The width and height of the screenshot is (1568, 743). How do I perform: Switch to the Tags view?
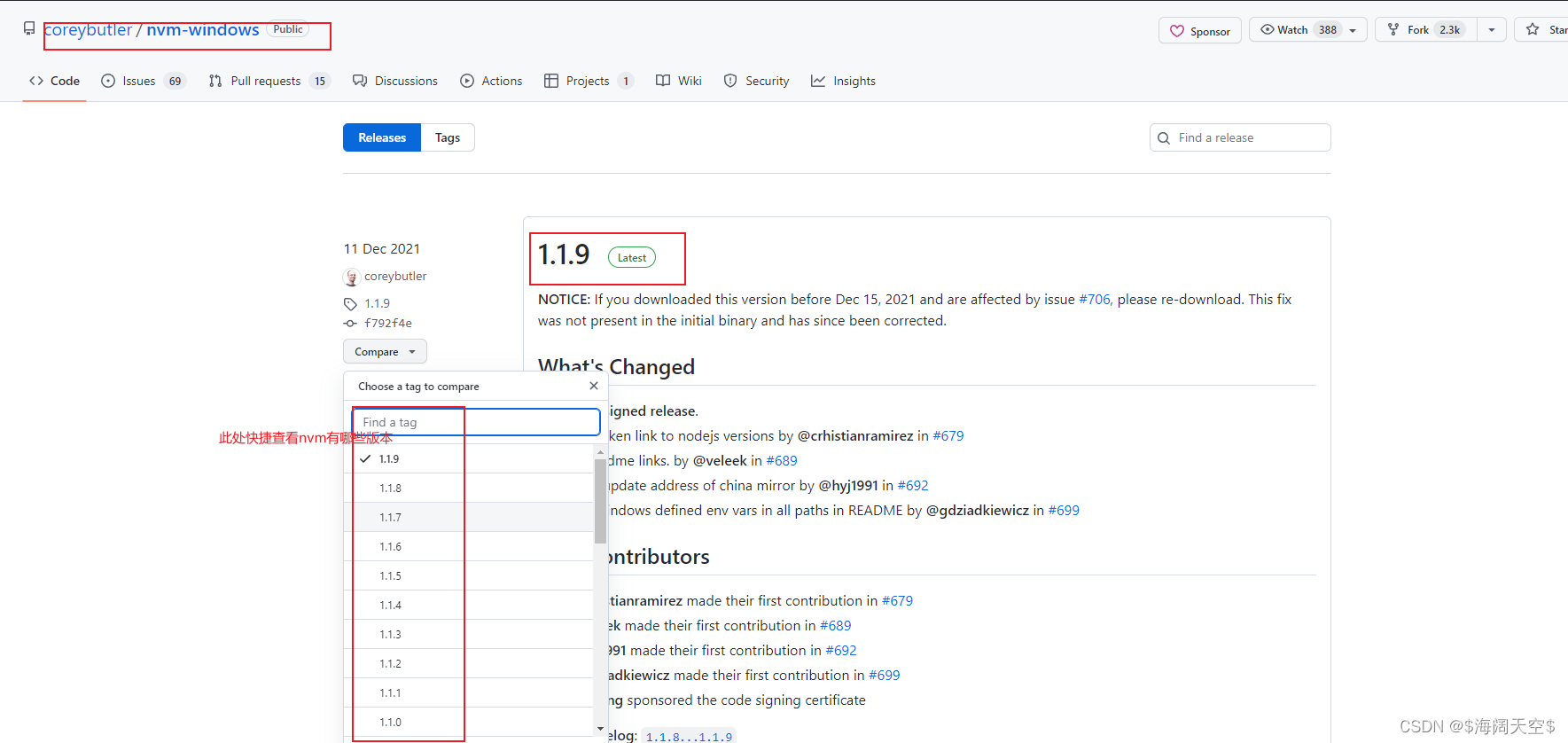click(x=448, y=137)
